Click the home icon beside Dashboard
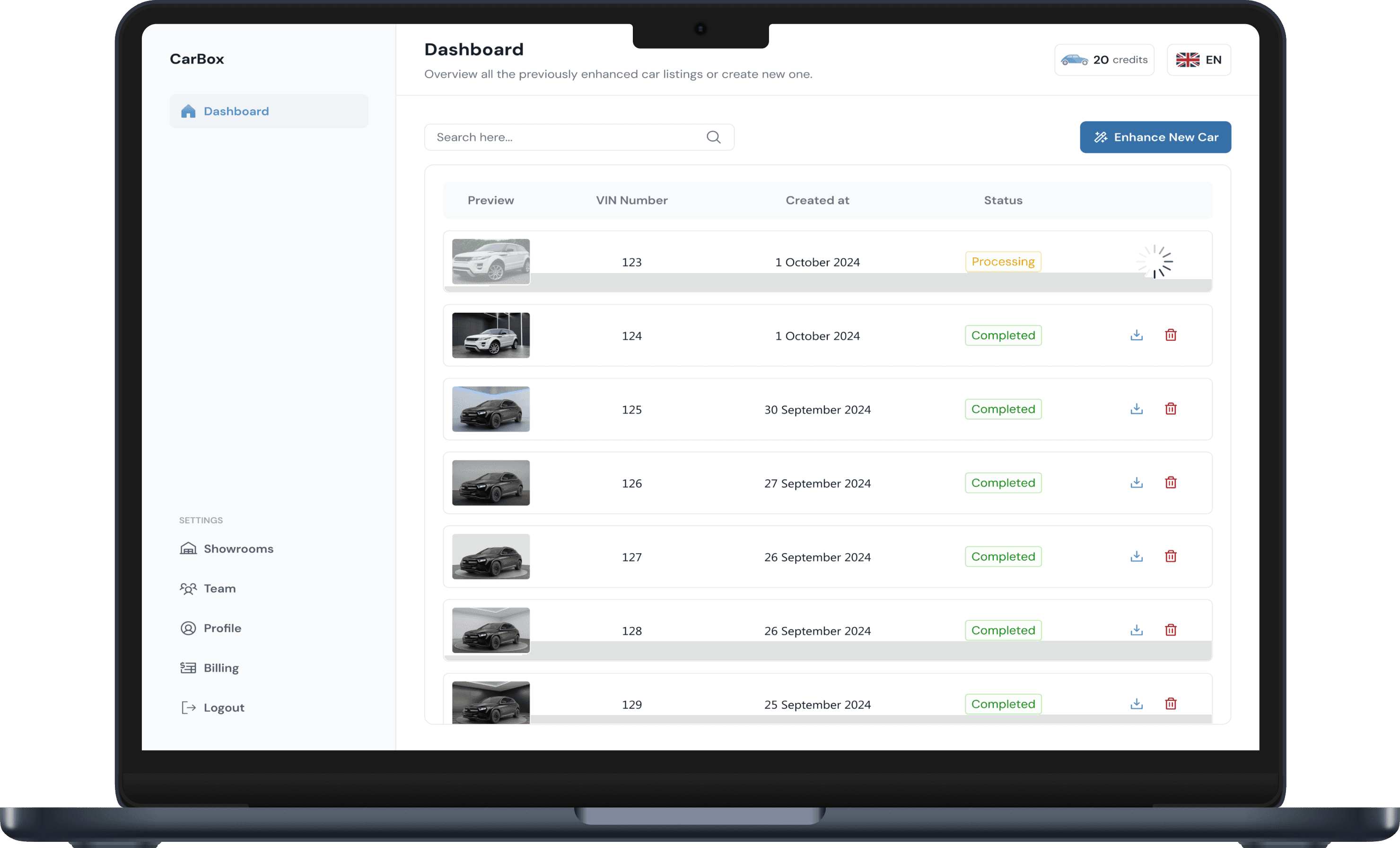Image resolution: width=1400 pixels, height=848 pixels. point(188,111)
